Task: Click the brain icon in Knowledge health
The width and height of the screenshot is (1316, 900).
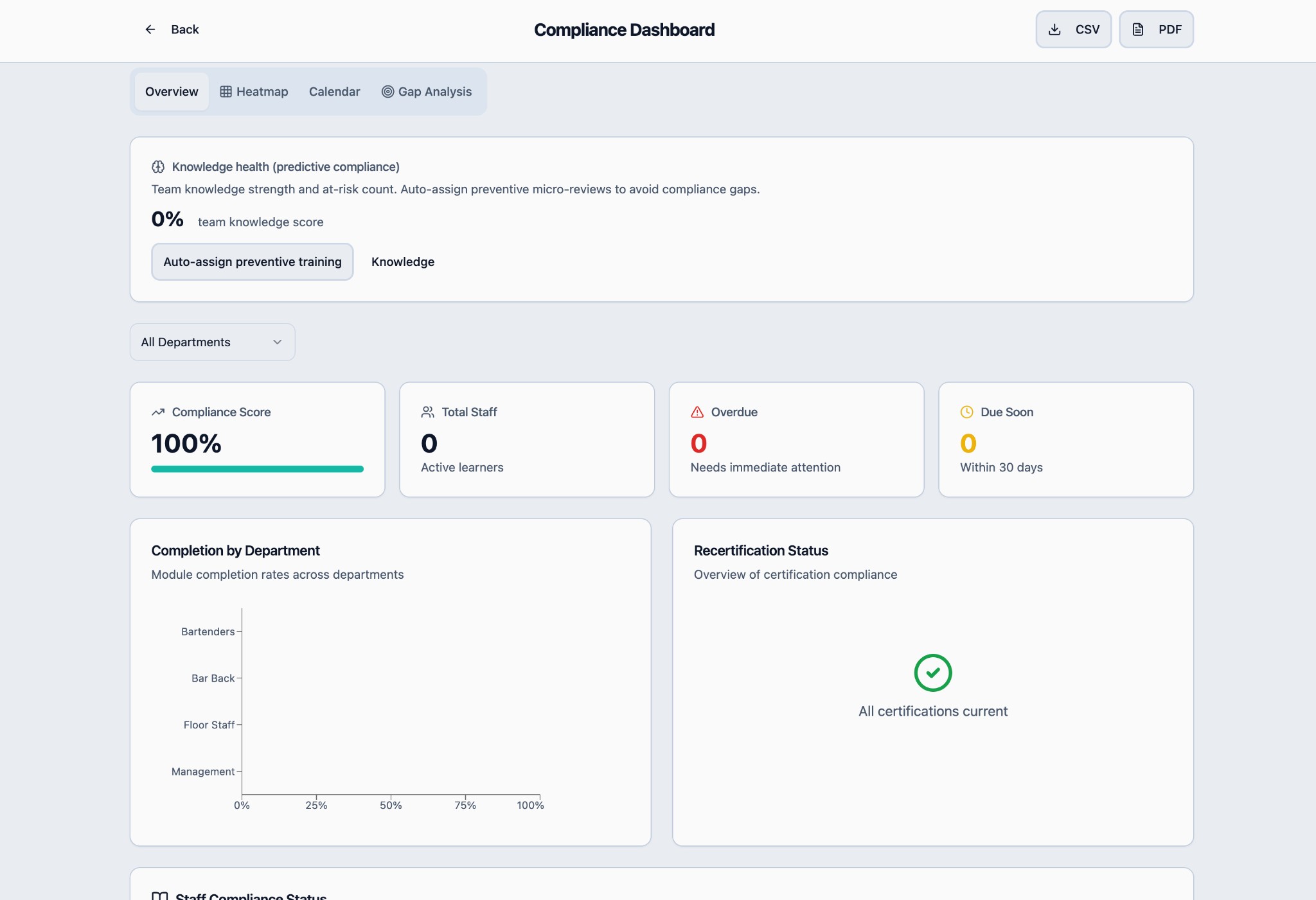Action: point(158,166)
